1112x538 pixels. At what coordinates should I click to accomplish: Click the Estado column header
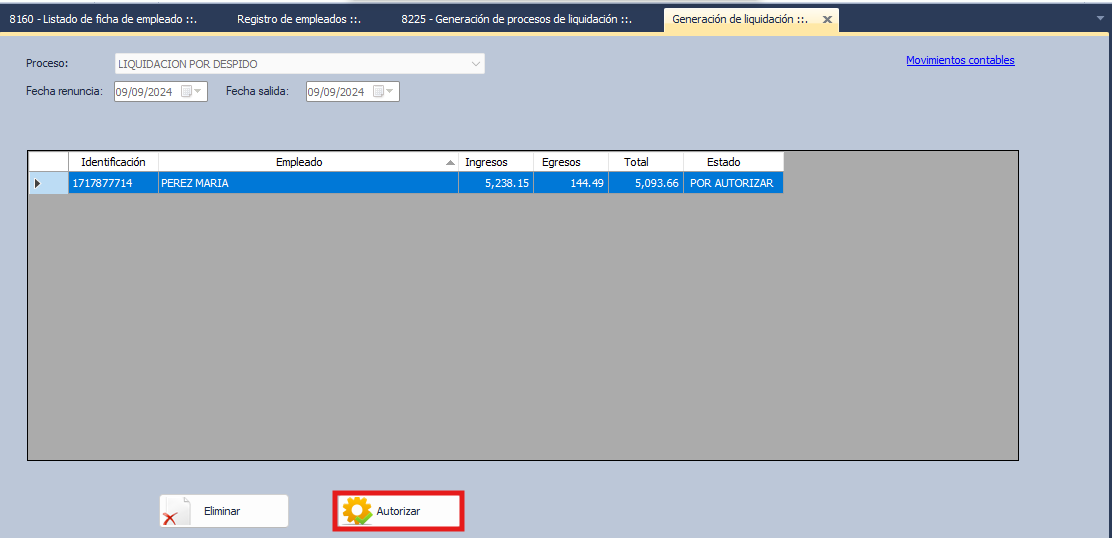tap(723, 162)
